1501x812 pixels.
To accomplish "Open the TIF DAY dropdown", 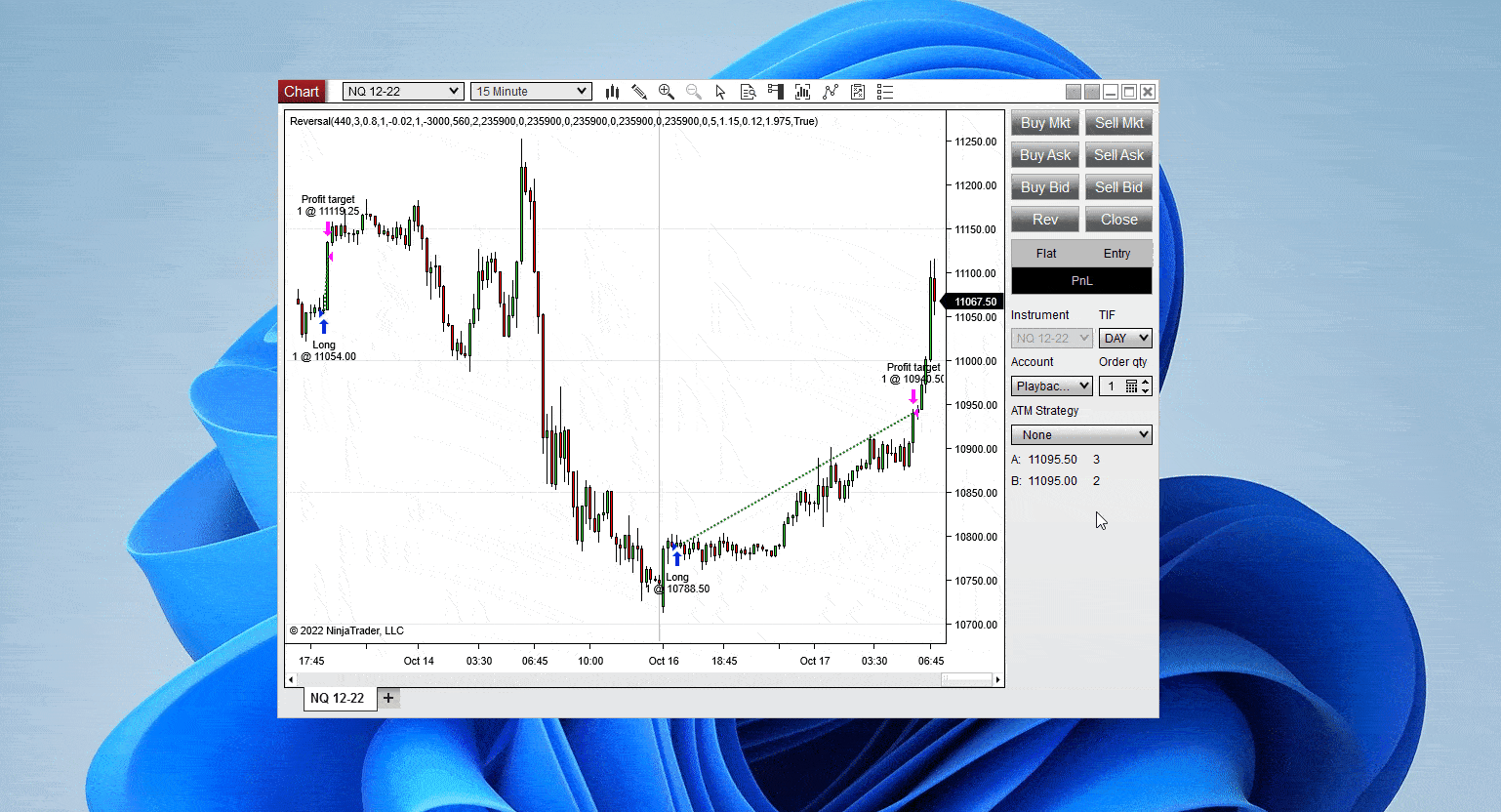I will point(1125,339).
